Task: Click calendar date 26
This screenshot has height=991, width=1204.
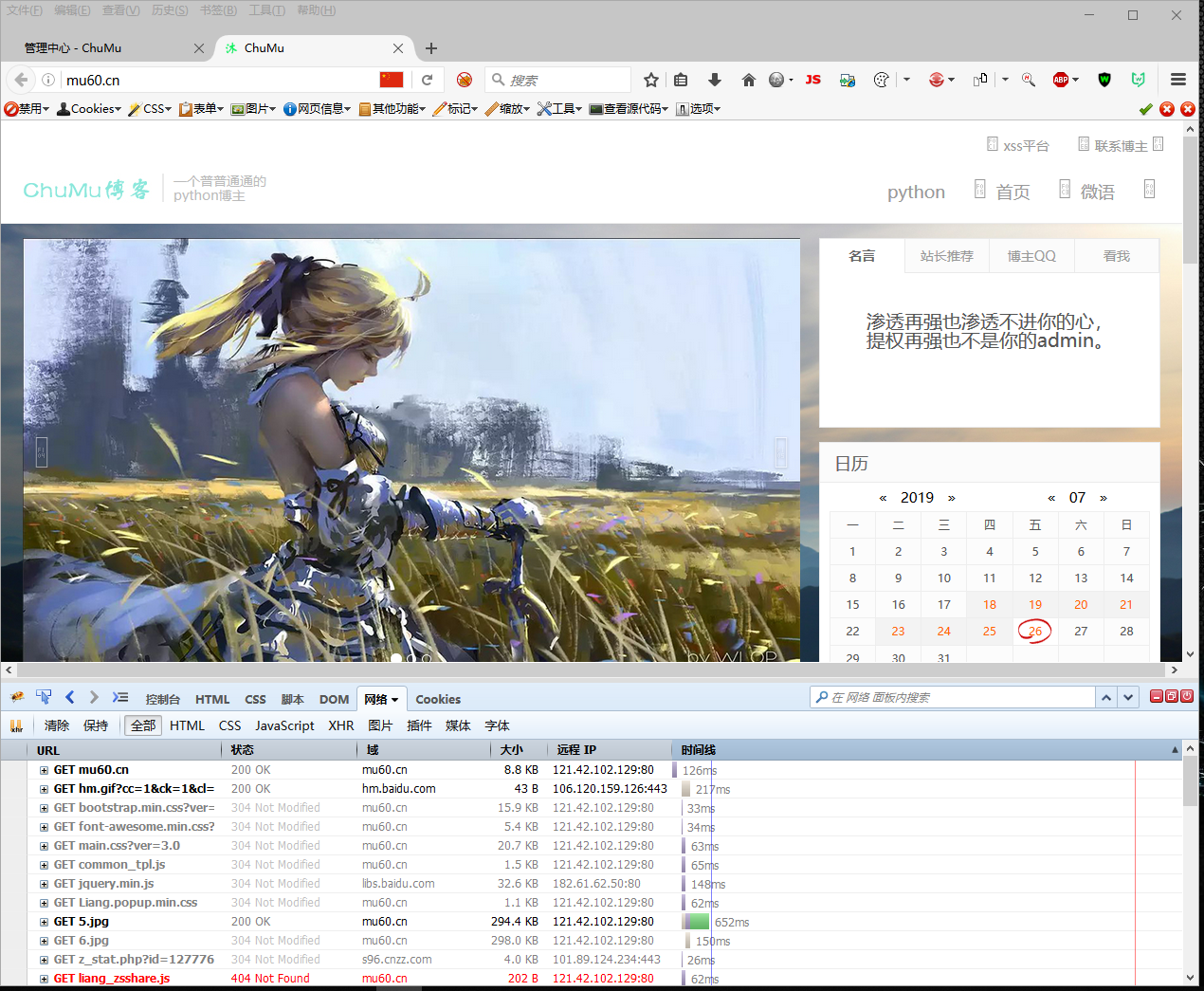Action: coord(1035,631)
